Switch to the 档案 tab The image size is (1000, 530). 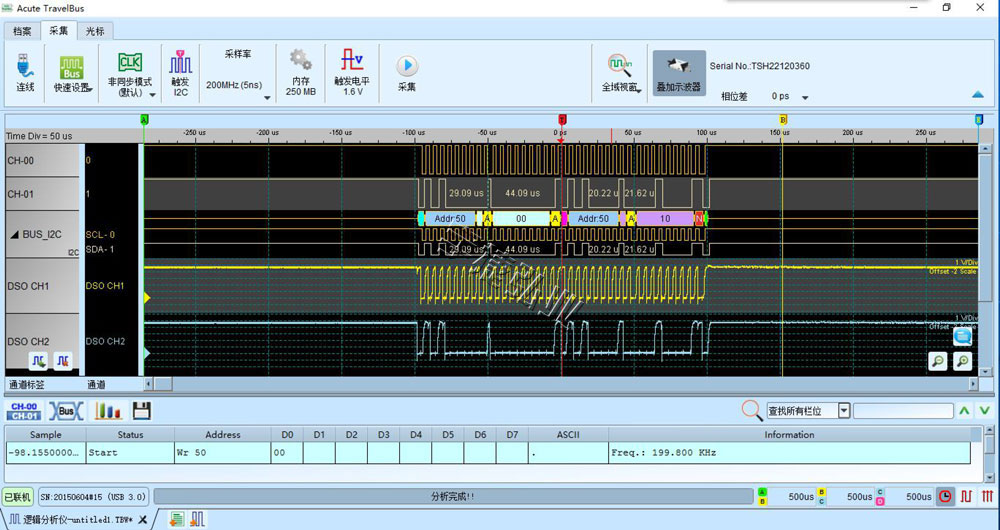pyautogui.click(x=22, y=31)
